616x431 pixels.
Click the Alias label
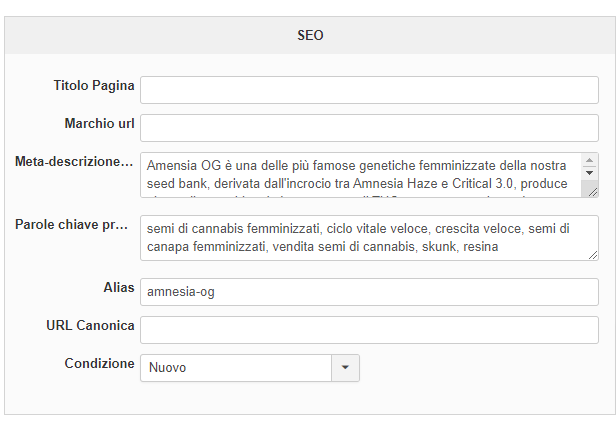click(118, 287)
